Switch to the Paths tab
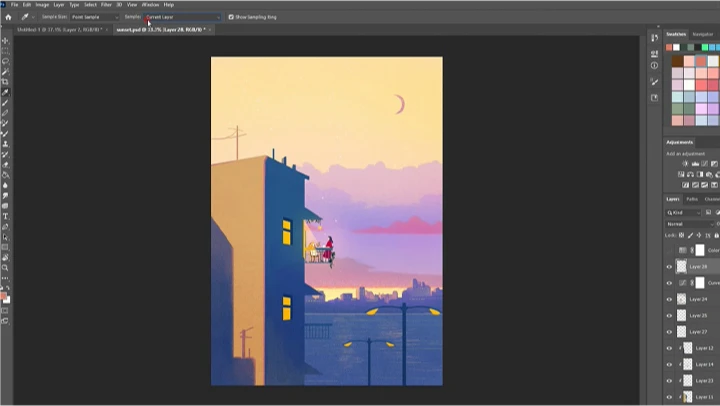This screenshot has width=720, height=406. click(692, 199)
